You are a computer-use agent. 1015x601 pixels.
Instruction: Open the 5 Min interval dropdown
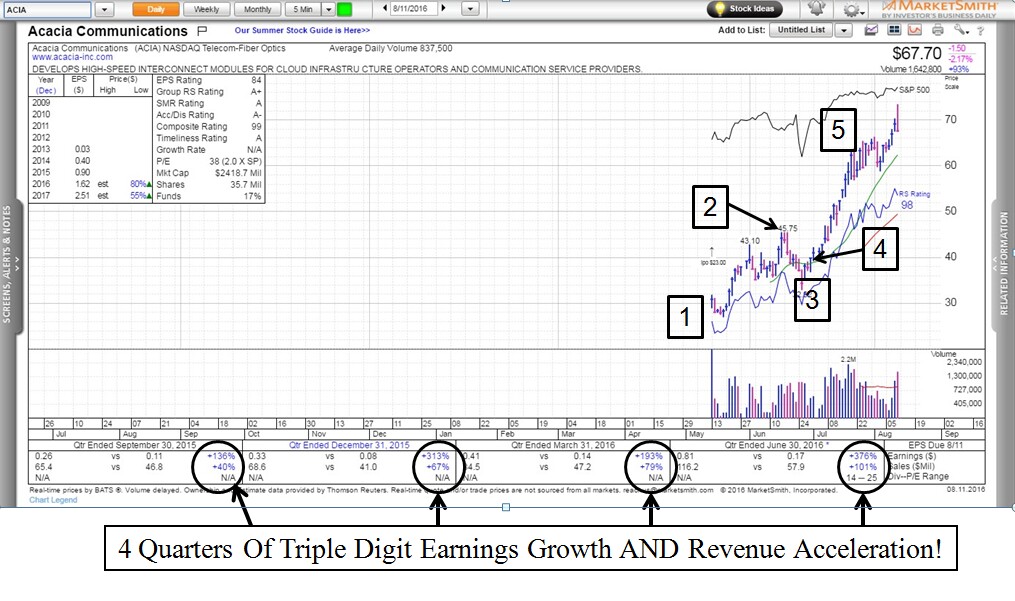[326, 9]
